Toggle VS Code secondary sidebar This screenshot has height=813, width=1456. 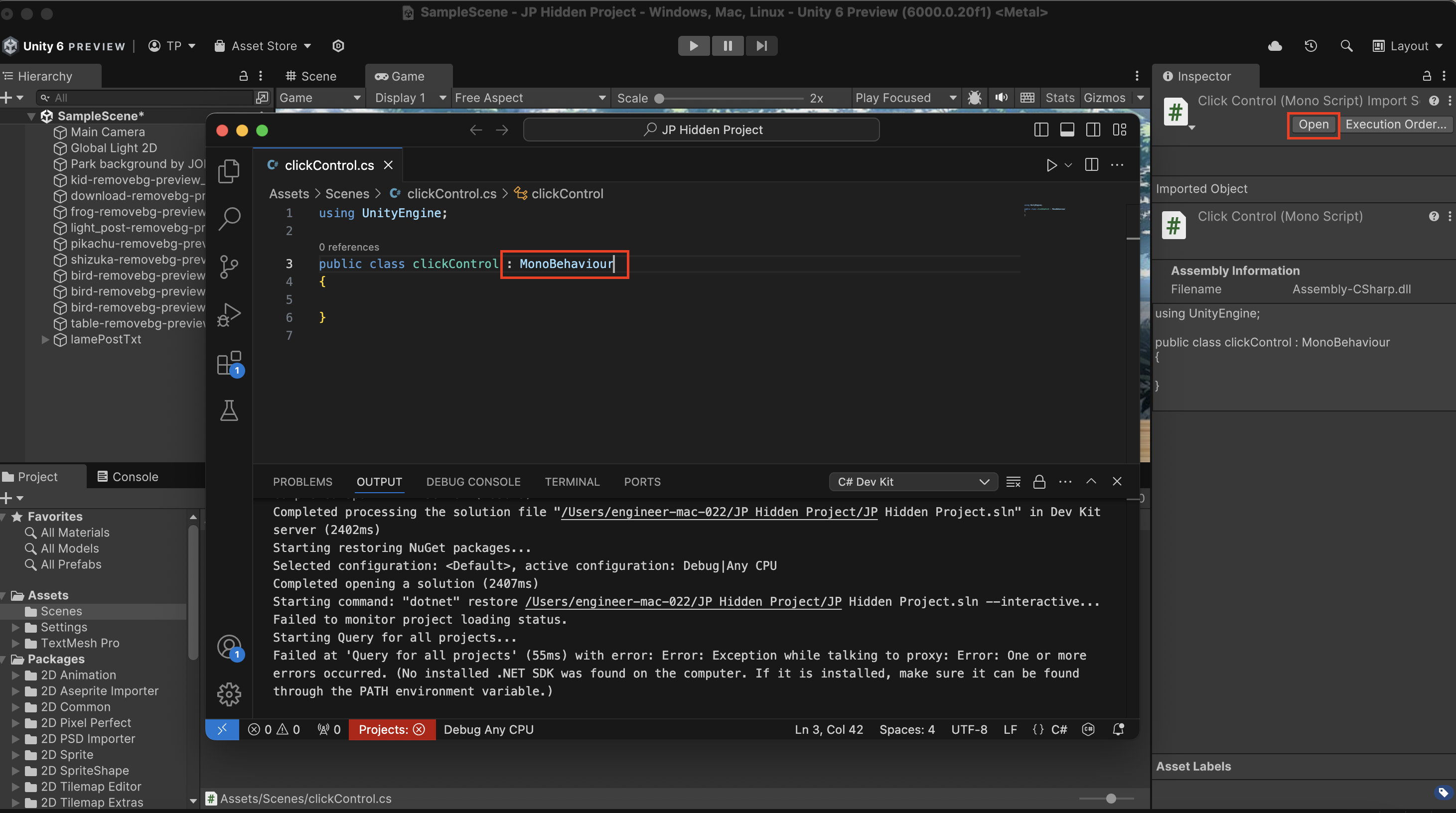[x=1093, y=130]
